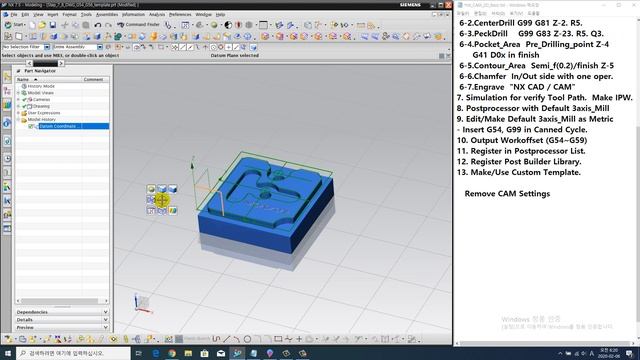This screenshot has height=360, width=640.
Task: Open File Explorer from the taskbar
Action: coord(188,353)
